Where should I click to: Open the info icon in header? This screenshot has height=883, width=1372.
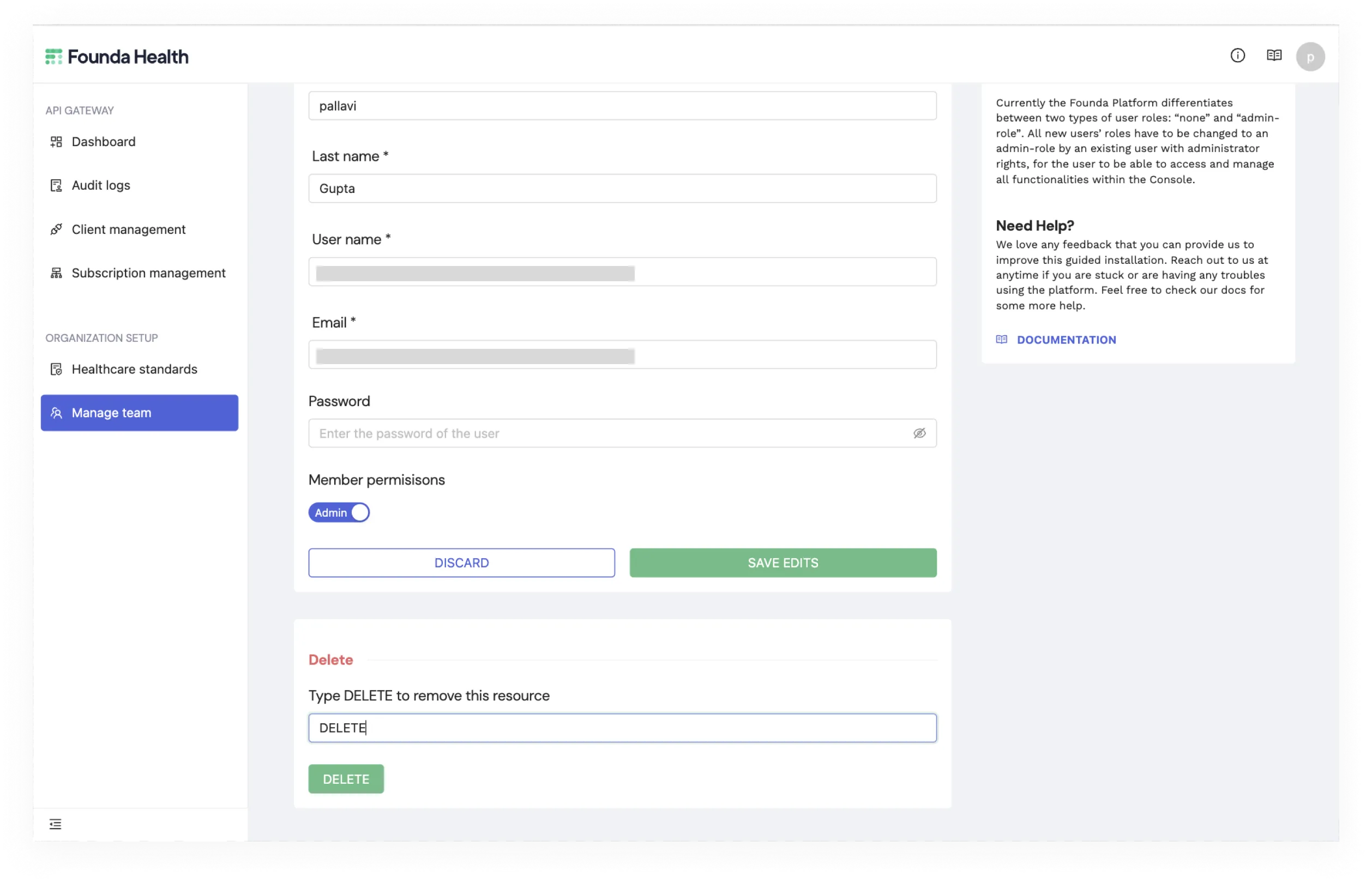(x=1237, y=56)
